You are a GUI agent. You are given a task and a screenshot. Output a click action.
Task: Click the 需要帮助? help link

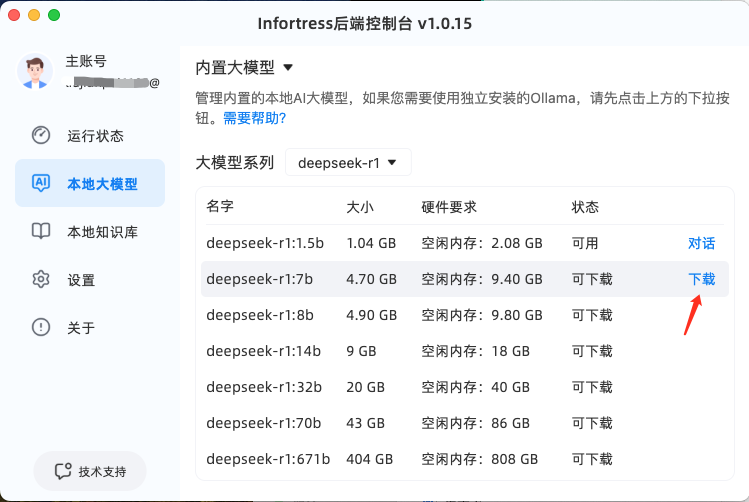coord(254,118)
